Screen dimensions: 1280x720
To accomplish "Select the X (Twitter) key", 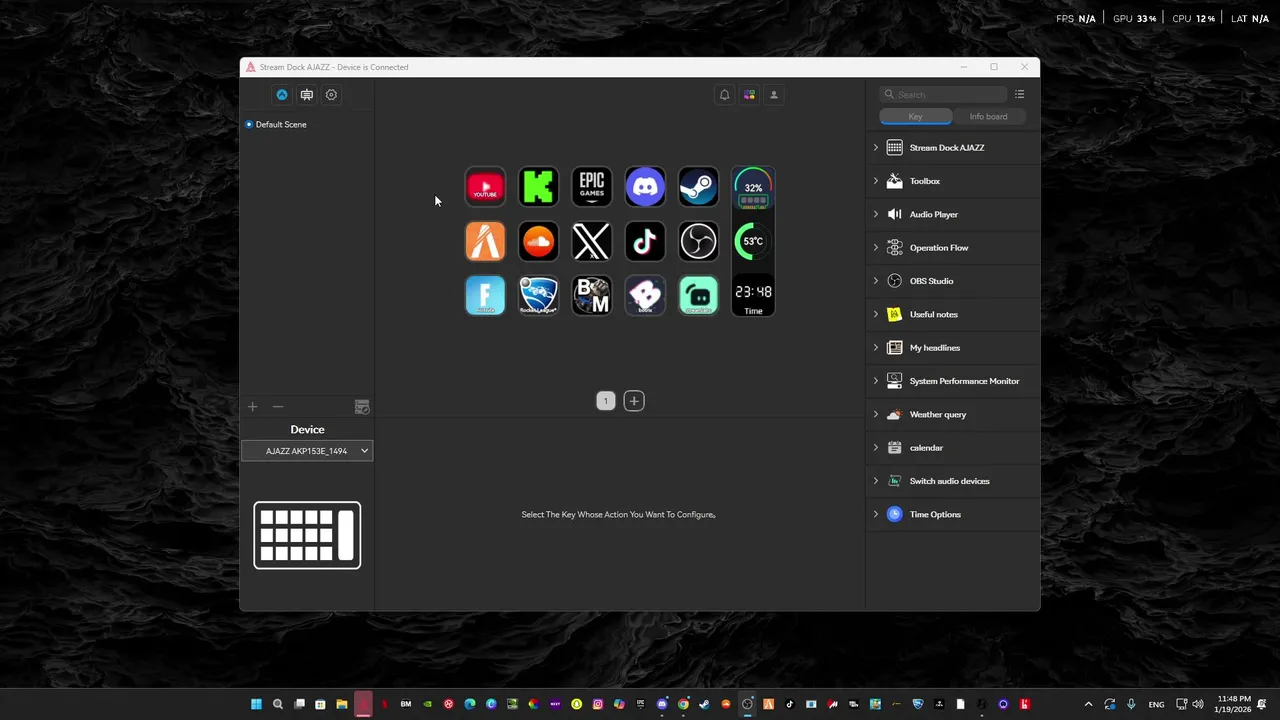I will point(592,241).
